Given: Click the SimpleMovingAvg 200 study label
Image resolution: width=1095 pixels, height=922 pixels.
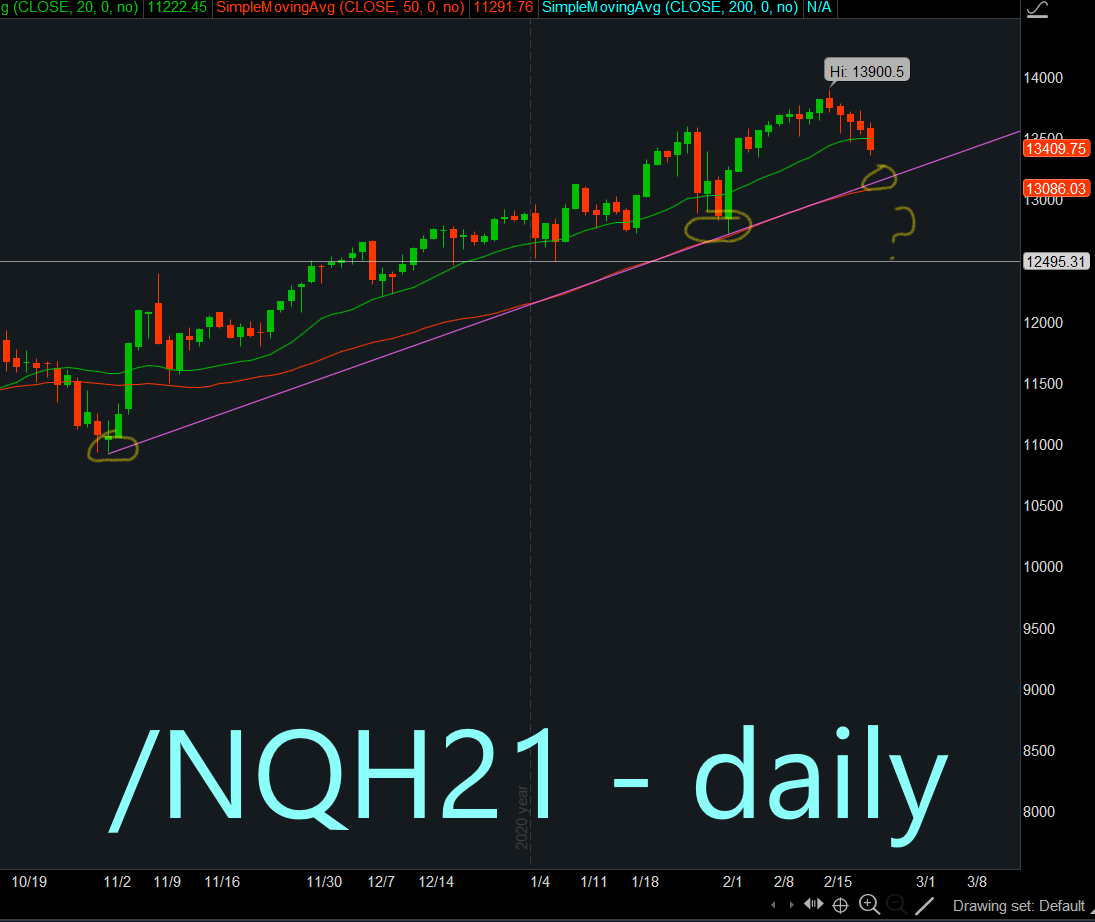Looking at the screenshot, I should pyautogui.click(x=670, y=8).
